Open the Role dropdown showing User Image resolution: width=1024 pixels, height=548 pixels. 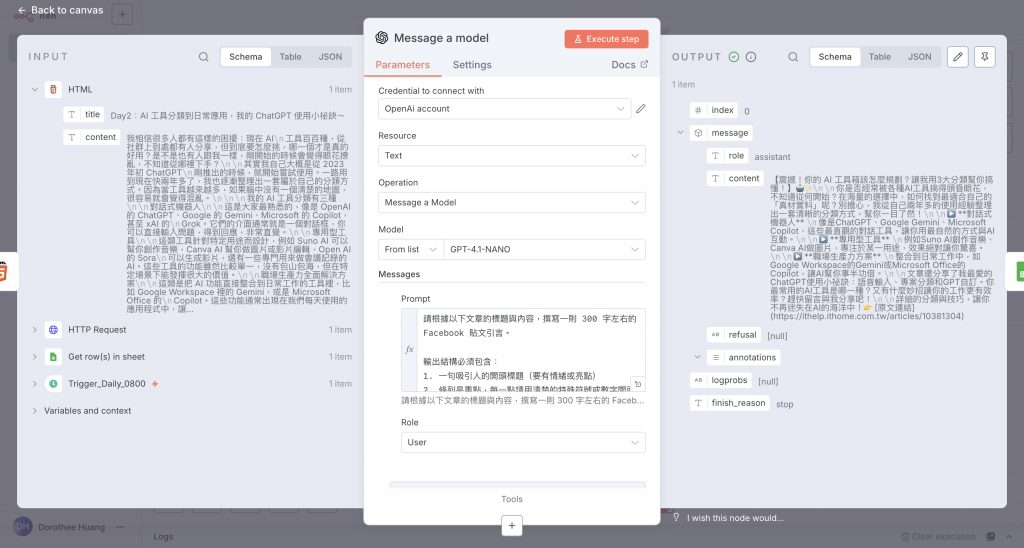pos(523,443)
